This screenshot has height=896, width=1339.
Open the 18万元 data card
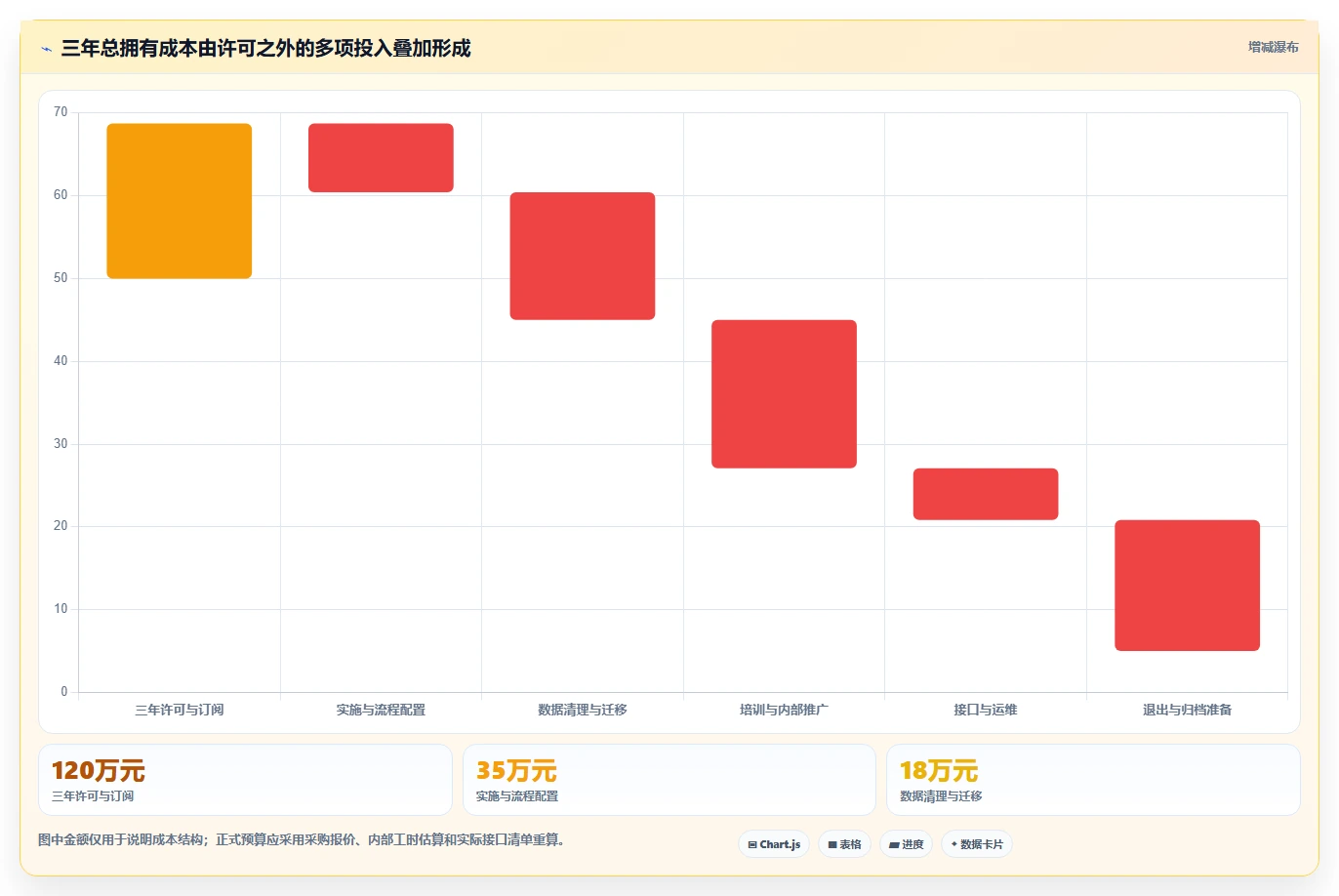(1093, 780)
